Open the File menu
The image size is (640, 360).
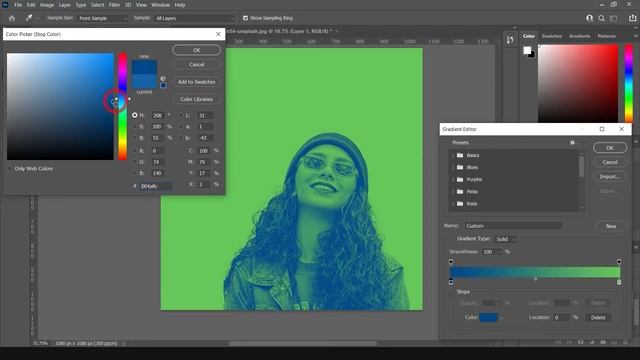coord(18,5)
